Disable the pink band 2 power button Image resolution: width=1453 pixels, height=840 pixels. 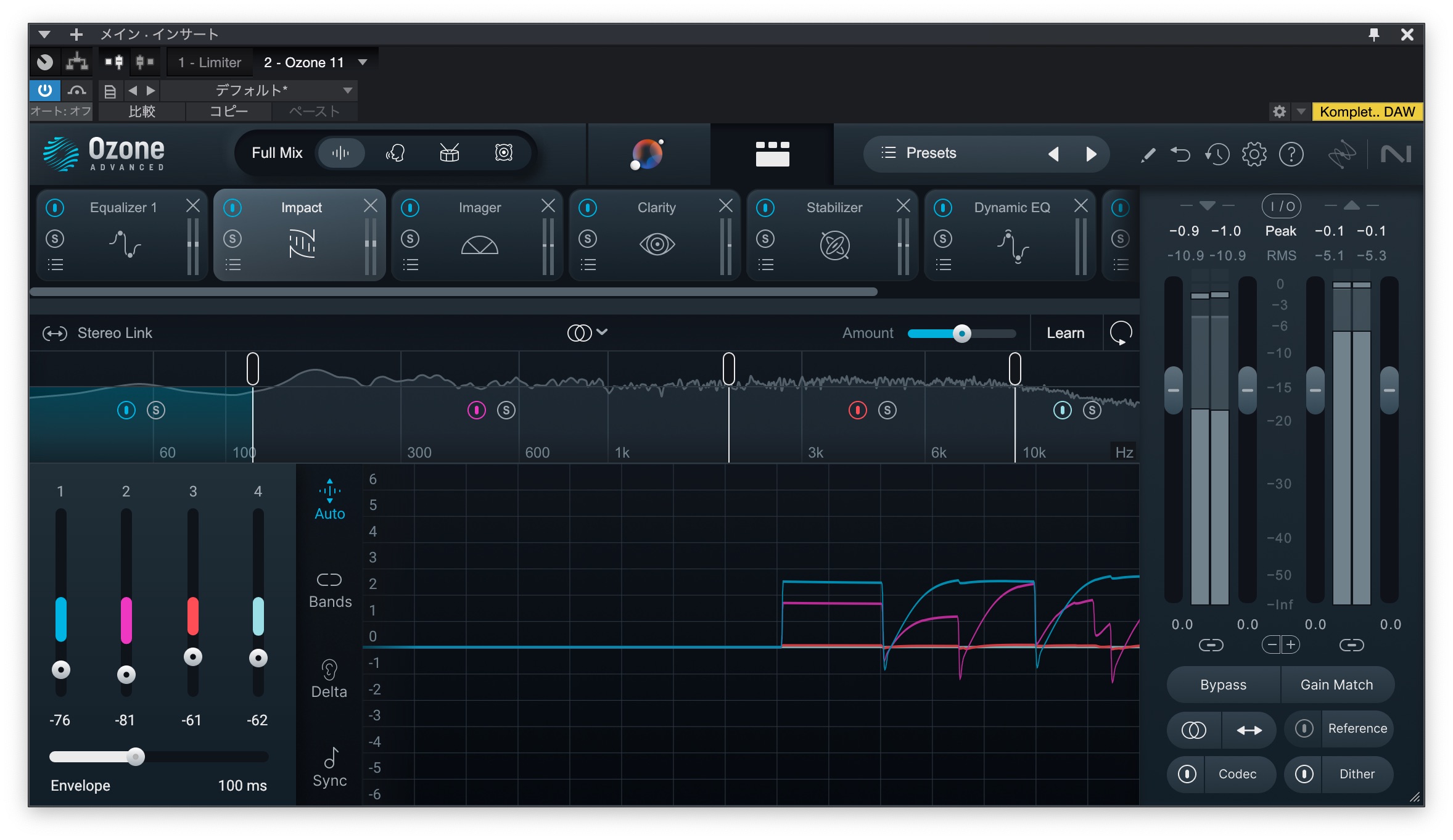click(476, 410)
